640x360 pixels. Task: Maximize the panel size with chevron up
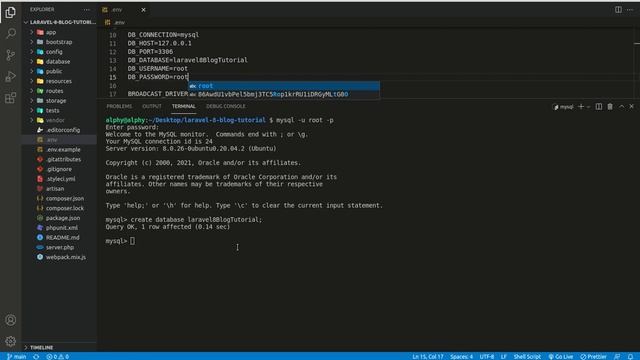(x=622, y=107)
